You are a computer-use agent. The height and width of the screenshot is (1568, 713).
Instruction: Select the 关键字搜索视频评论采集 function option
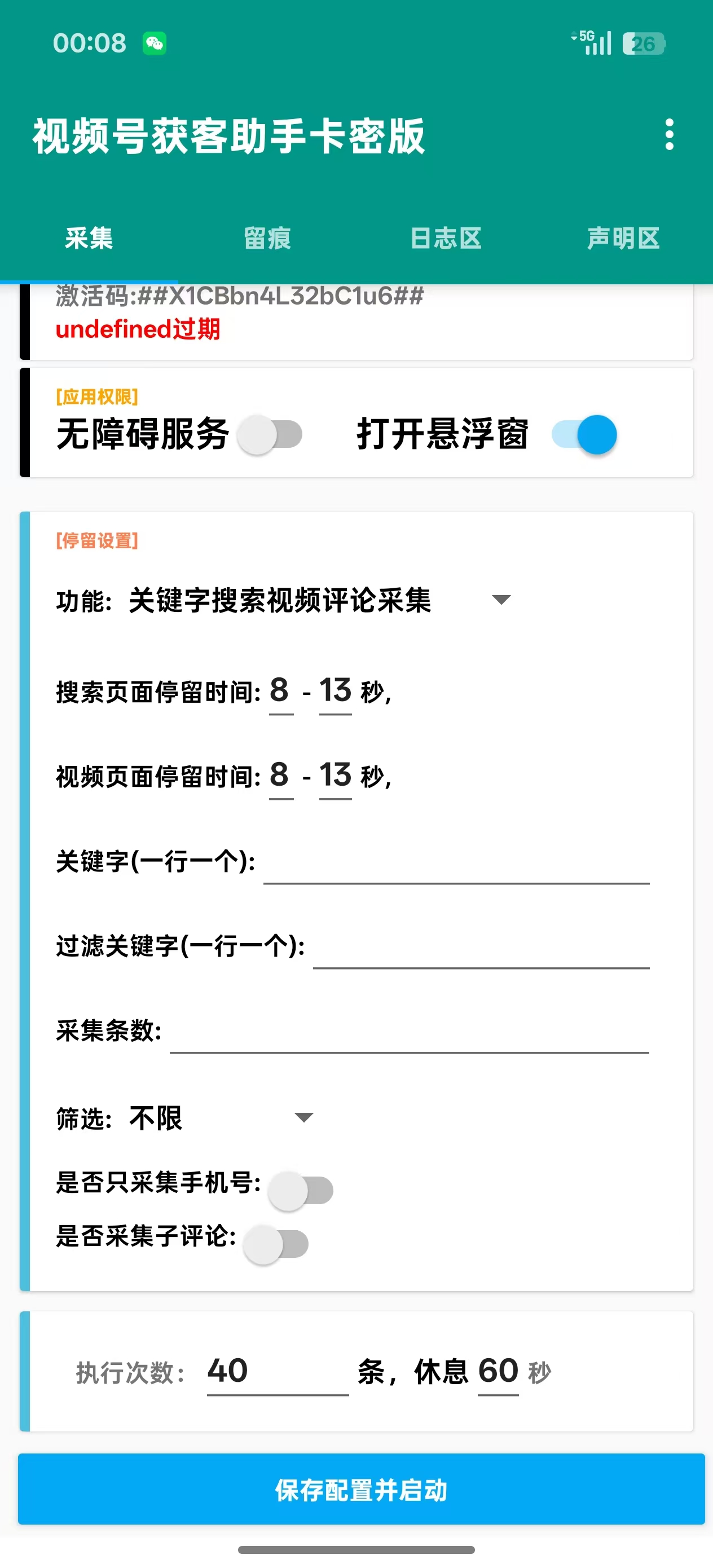point(280,601)
